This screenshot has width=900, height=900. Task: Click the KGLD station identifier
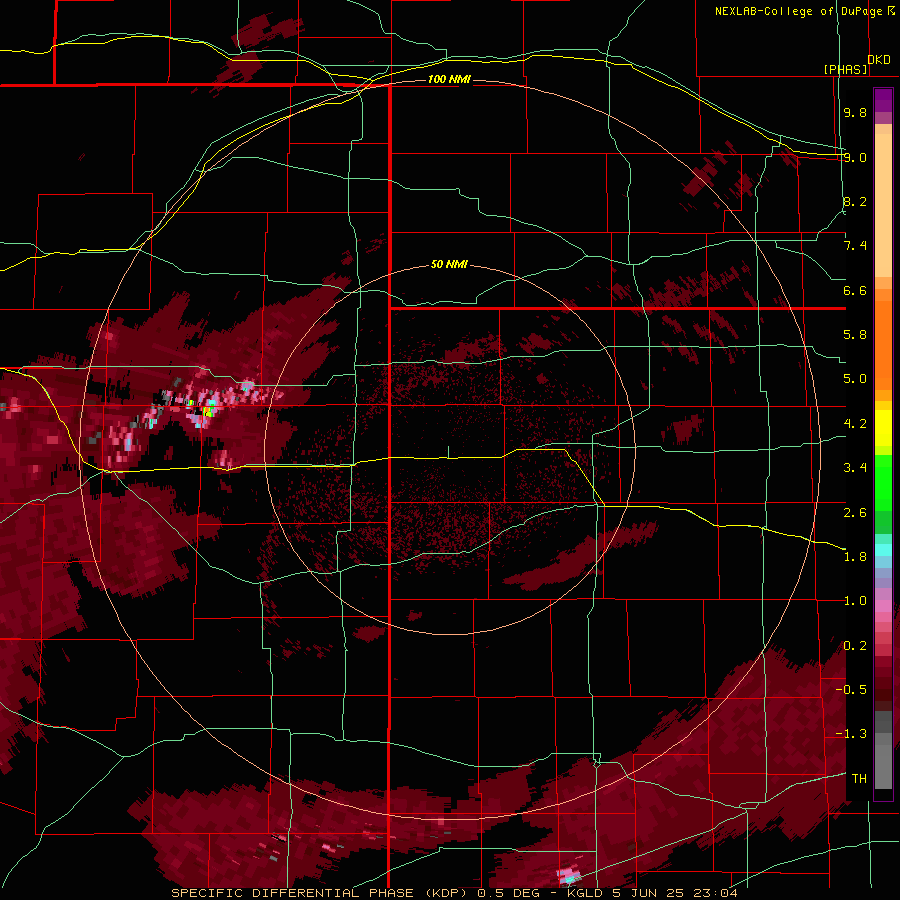585,893
